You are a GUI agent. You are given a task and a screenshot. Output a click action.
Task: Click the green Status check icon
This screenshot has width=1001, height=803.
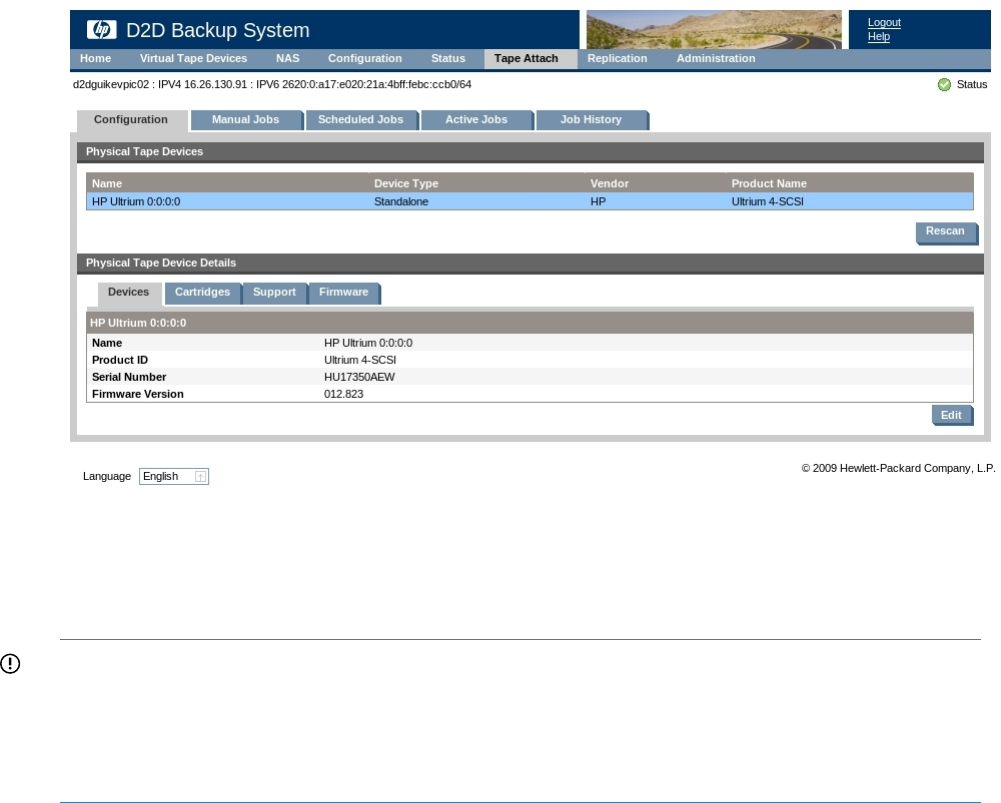point(944,84)
